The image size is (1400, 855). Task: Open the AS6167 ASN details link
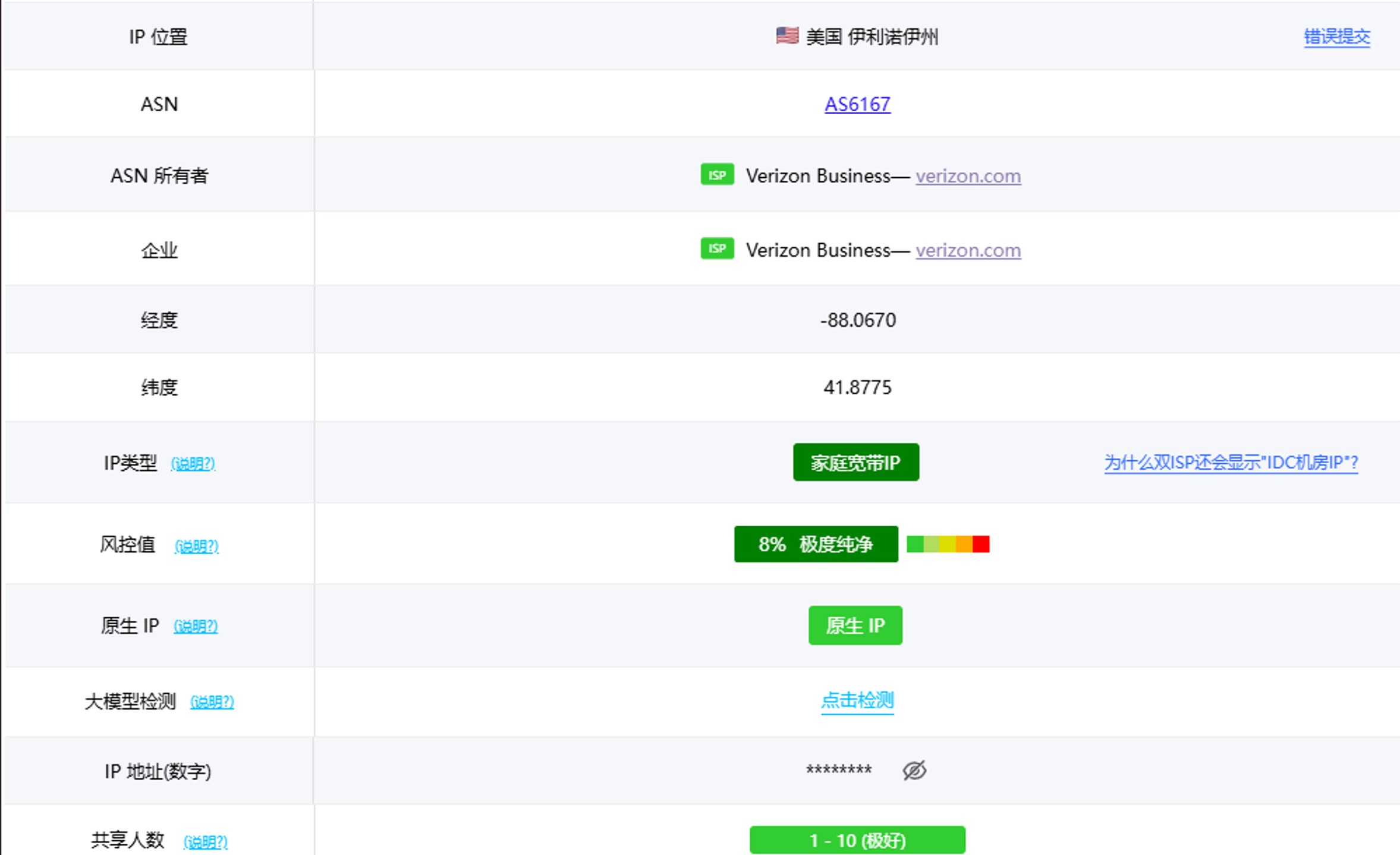point(857,103)
